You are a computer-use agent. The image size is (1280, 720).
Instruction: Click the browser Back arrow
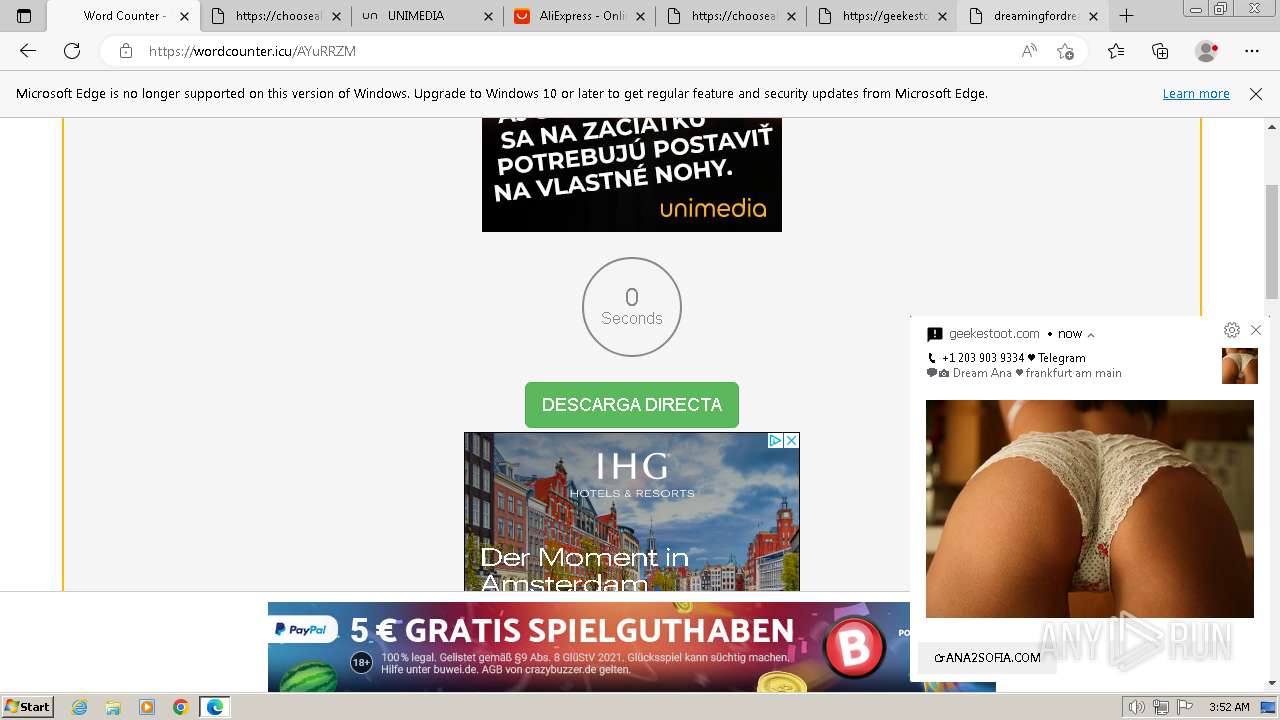coord(28,51)
